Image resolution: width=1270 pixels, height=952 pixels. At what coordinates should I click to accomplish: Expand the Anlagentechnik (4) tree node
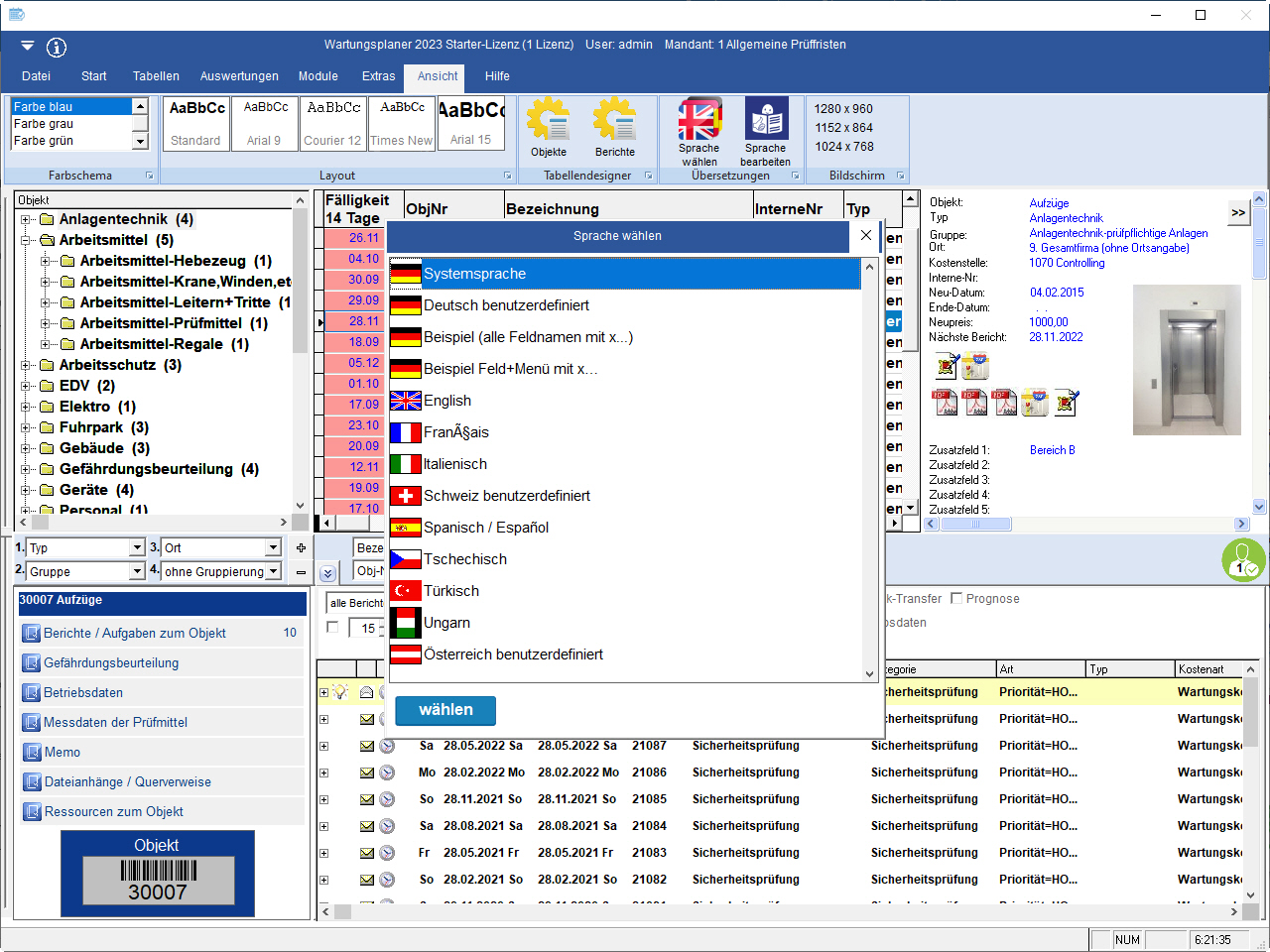25,219
